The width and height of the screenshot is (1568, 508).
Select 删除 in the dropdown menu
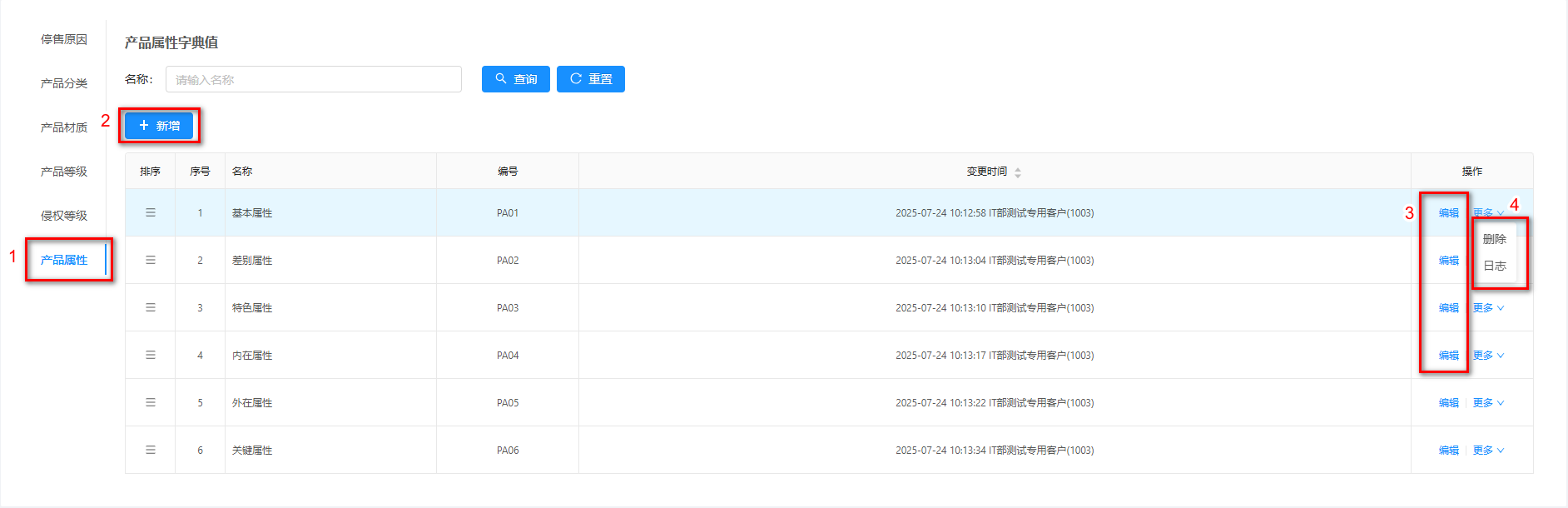(1494, 239)
